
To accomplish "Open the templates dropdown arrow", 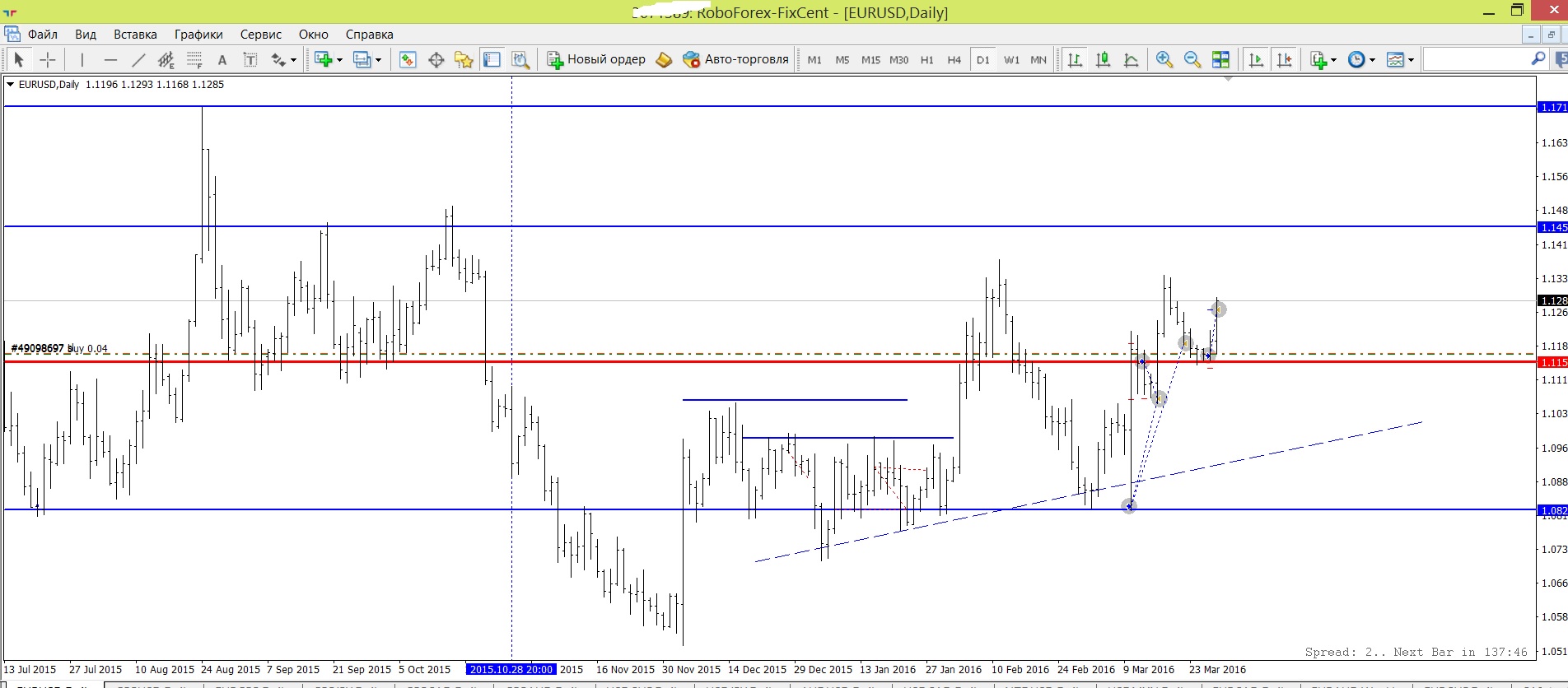I will (1411, 60).
